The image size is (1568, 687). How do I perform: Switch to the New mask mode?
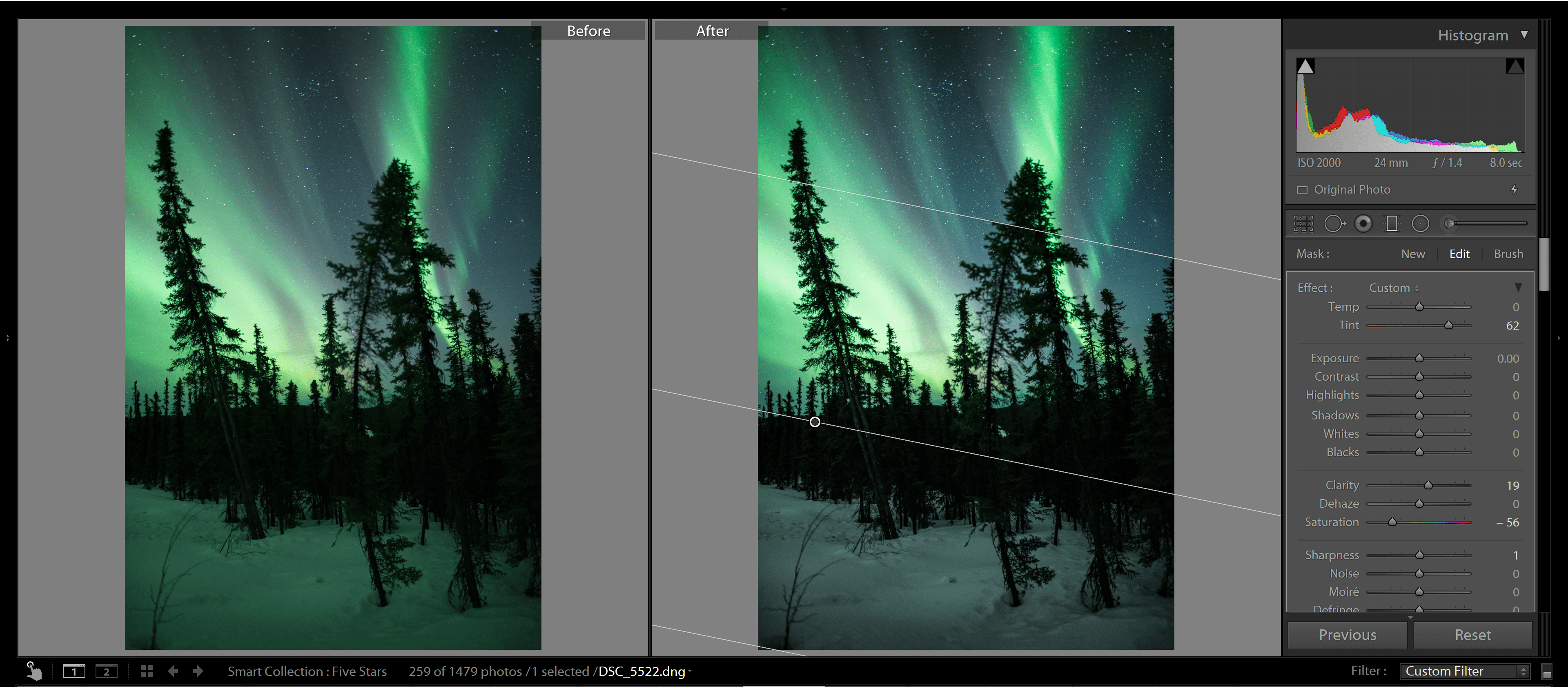pos(1413,254)
